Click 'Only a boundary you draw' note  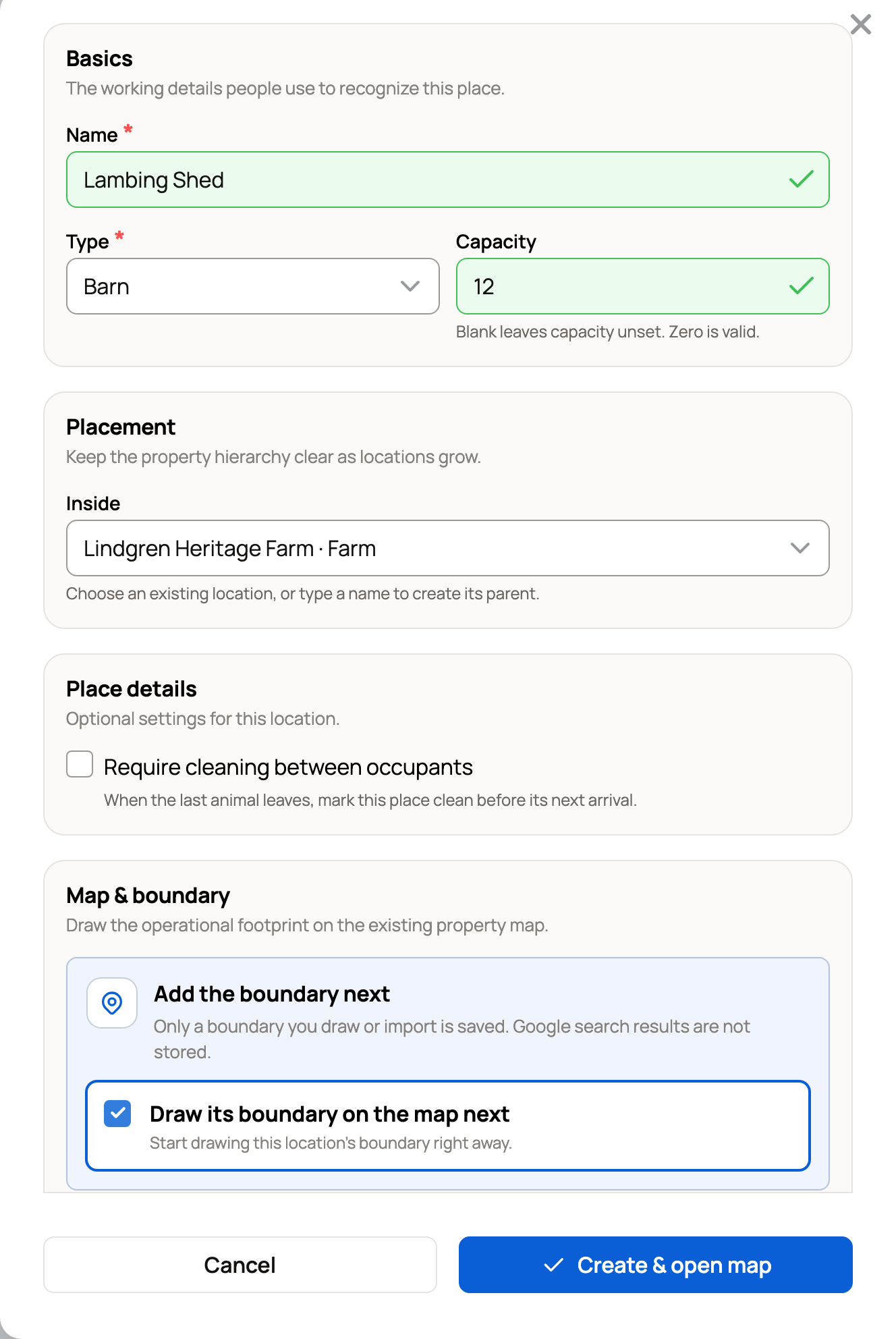pyautogui.click(x=452, y=1039)
